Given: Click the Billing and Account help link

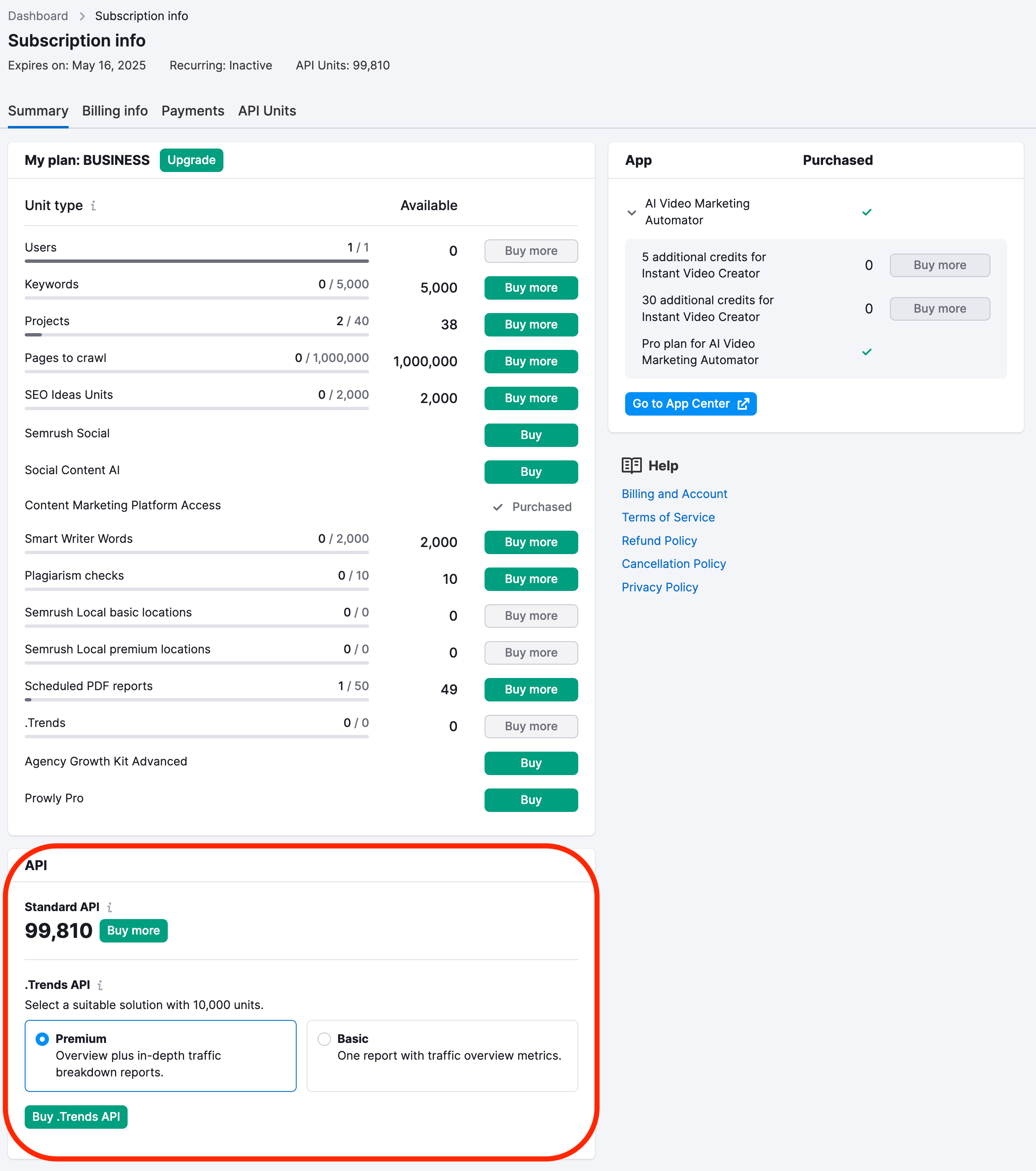Looking at the screenshot, I should 675,494.
